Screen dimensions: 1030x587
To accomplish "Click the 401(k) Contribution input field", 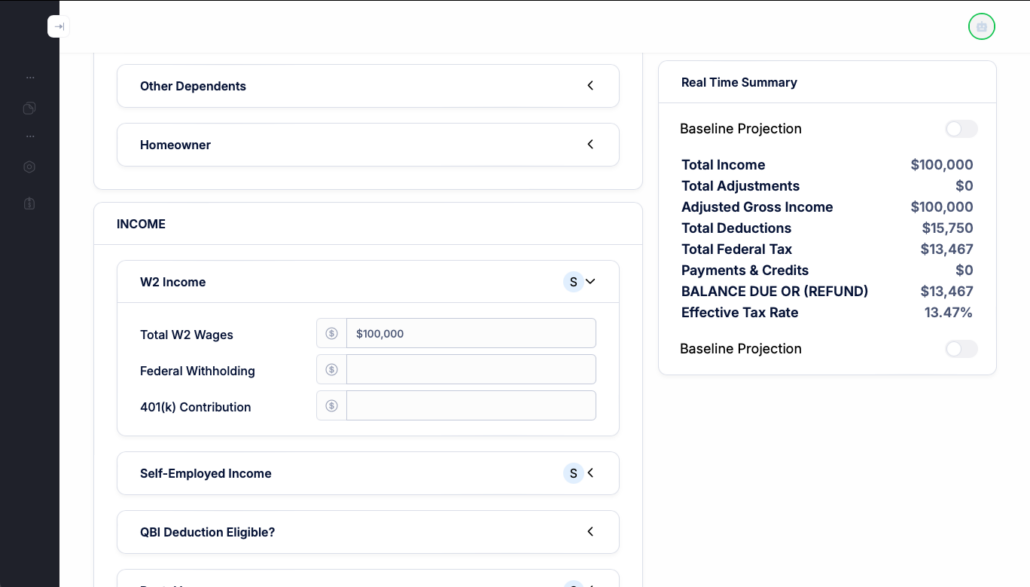I will [x=470, y=406].
